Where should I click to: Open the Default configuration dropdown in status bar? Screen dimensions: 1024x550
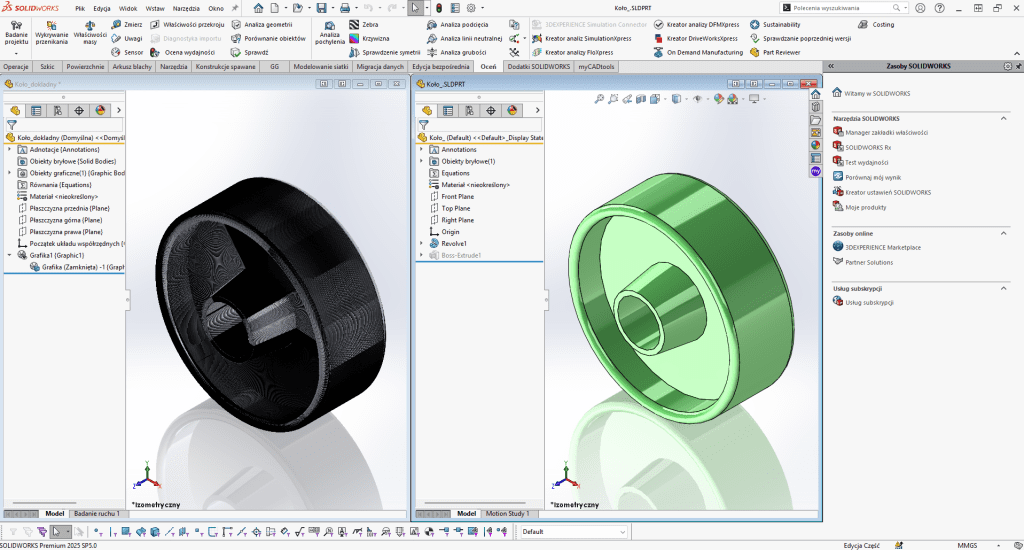pos(621,531)
